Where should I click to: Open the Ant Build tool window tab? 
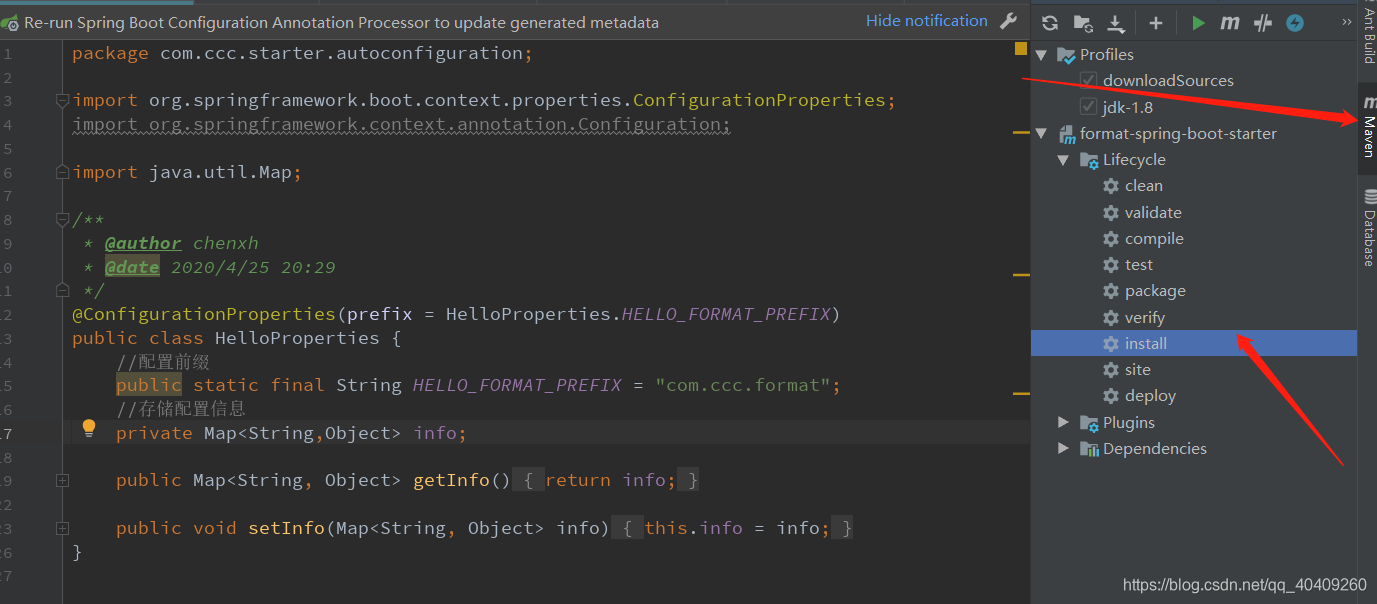(1367, 35)
